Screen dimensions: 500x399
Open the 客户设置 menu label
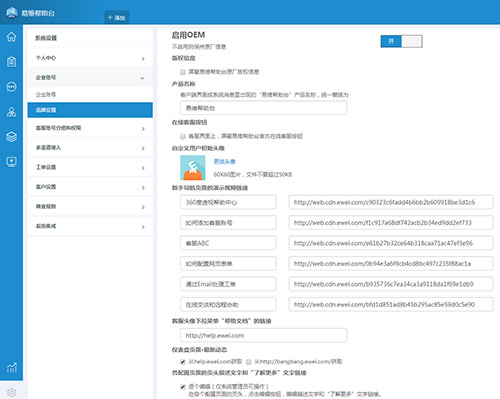46,187
